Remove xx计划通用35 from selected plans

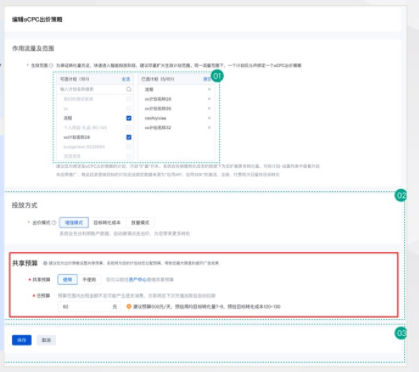(x=209, y=109)
